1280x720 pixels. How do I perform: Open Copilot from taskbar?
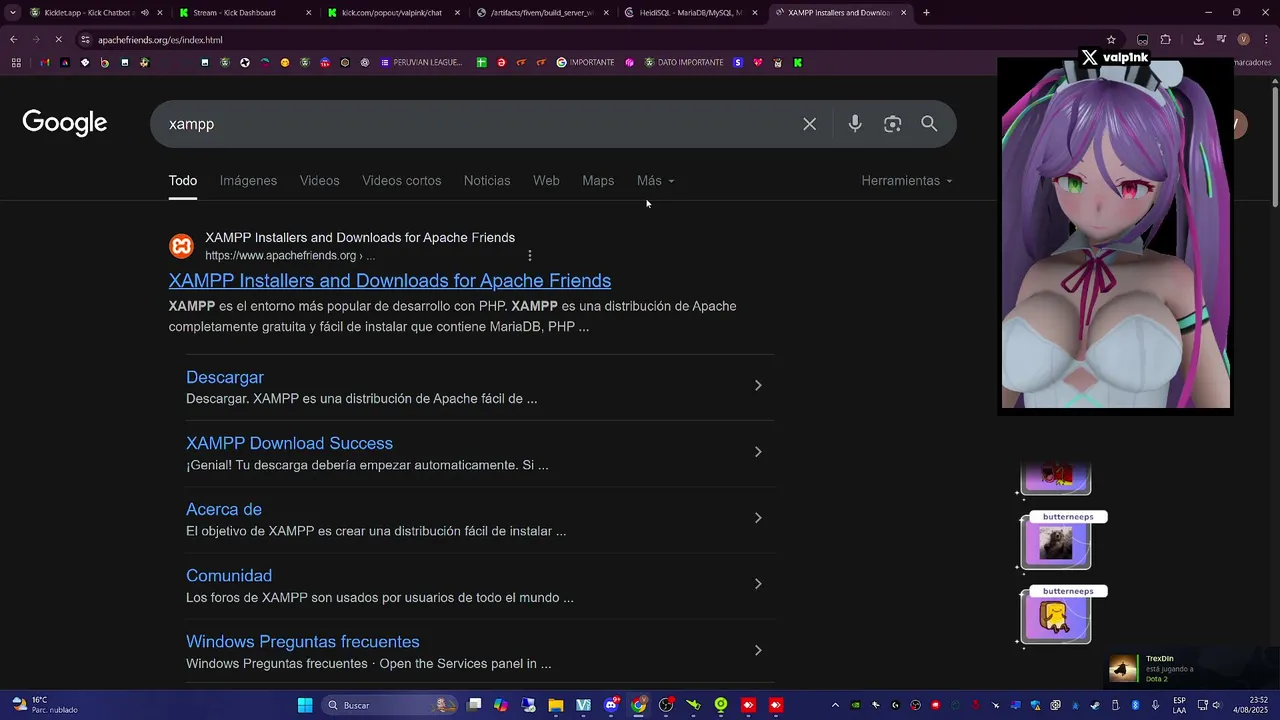[x=500, y=705]
